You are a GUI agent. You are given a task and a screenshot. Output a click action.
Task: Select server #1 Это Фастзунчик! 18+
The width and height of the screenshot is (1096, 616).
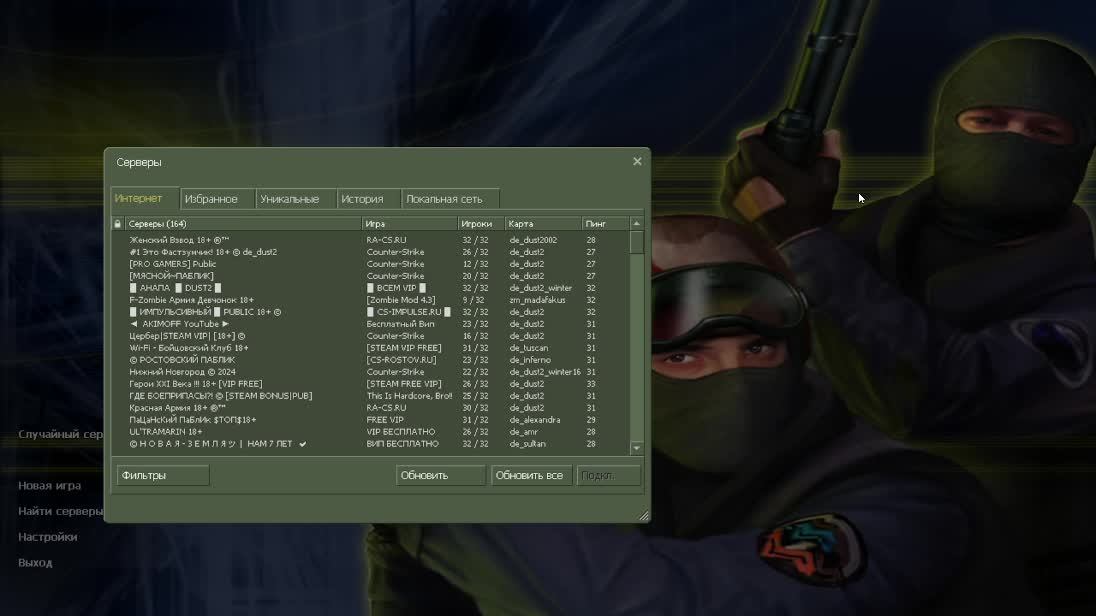point(370,252)
